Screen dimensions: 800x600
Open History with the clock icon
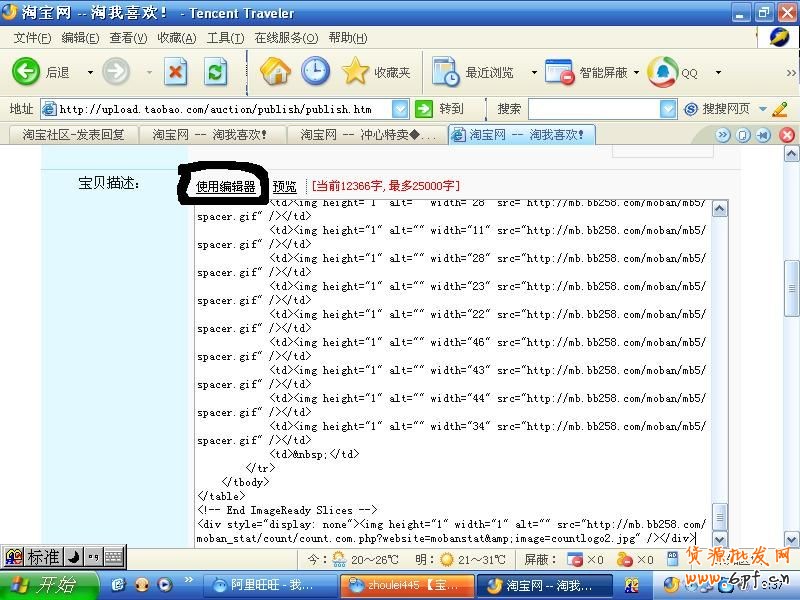[x=315, y=71]
